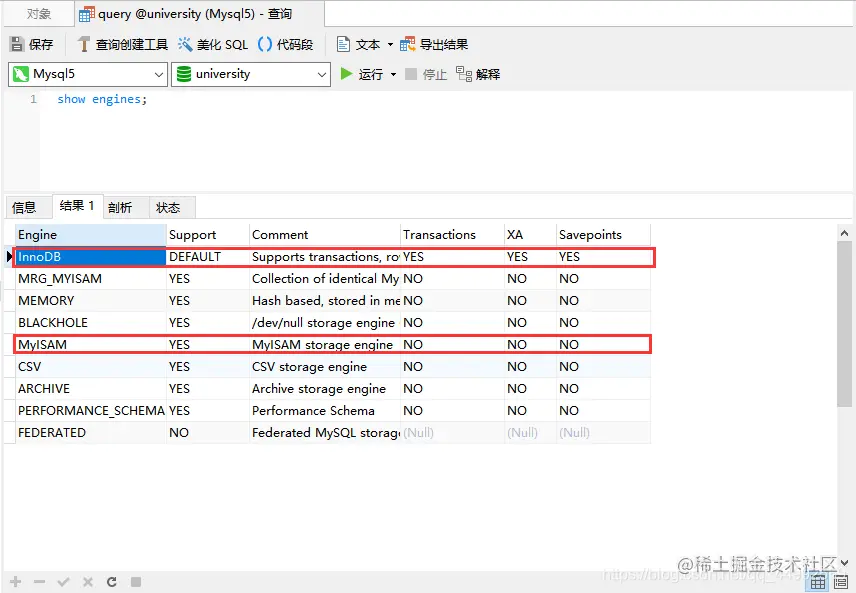This screenshot has height=593, width=856.
Task: Switch to form view icon at bottom right
Action: (x=841, y=582)
